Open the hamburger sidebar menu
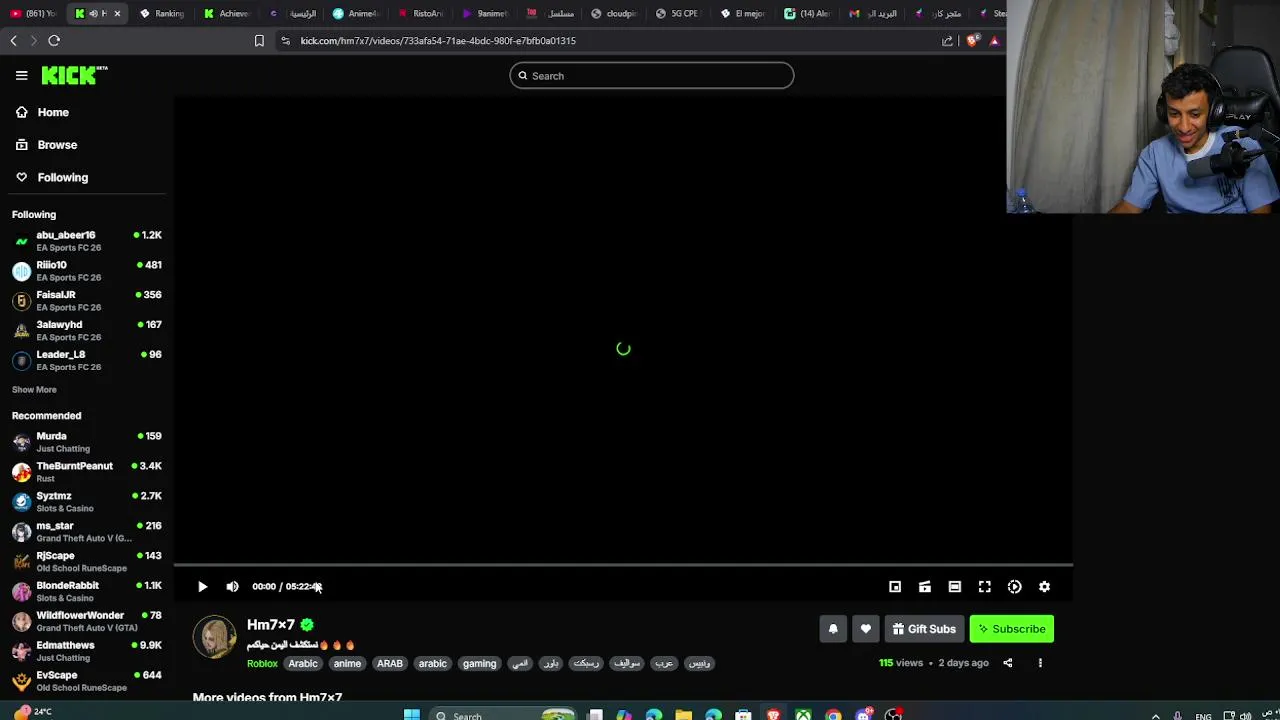The height and width of the screenshot is (720, 1280). click(x=21, y=75)
